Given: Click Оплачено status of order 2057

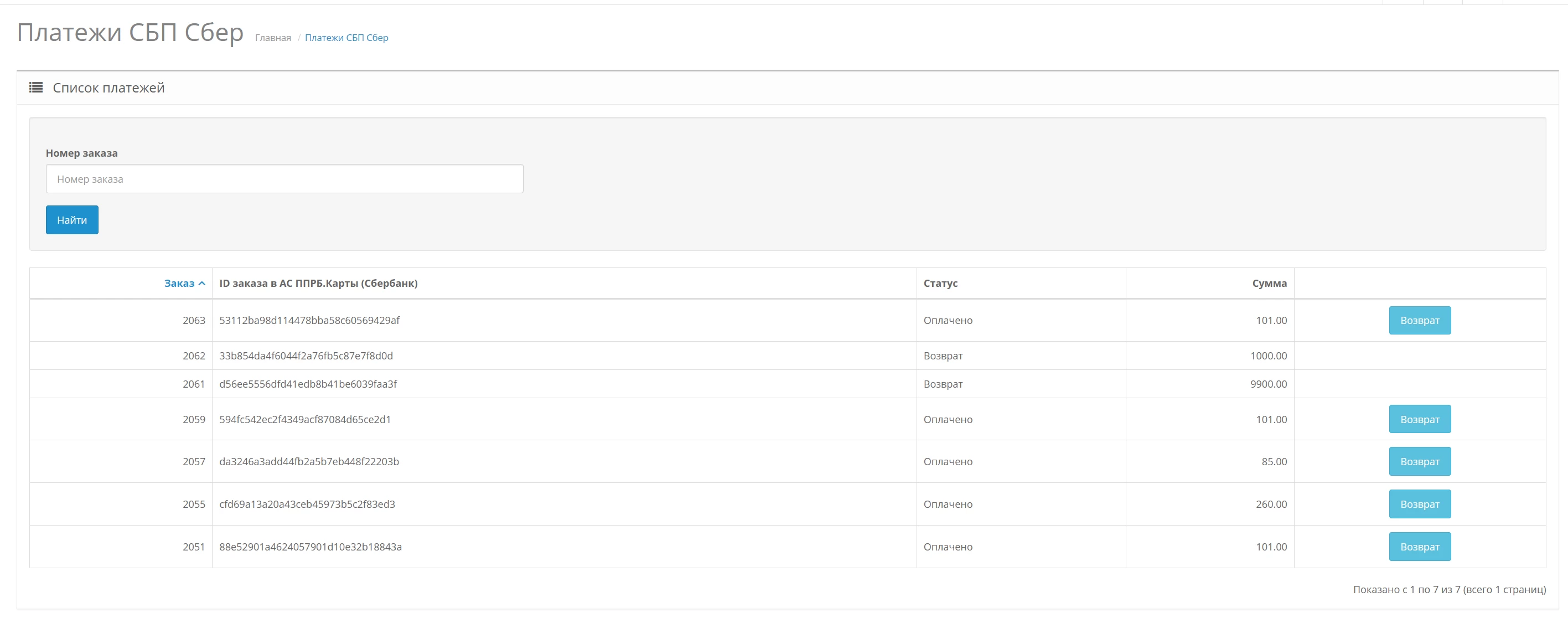Looking at the screenshot, I should coord(948,462).
